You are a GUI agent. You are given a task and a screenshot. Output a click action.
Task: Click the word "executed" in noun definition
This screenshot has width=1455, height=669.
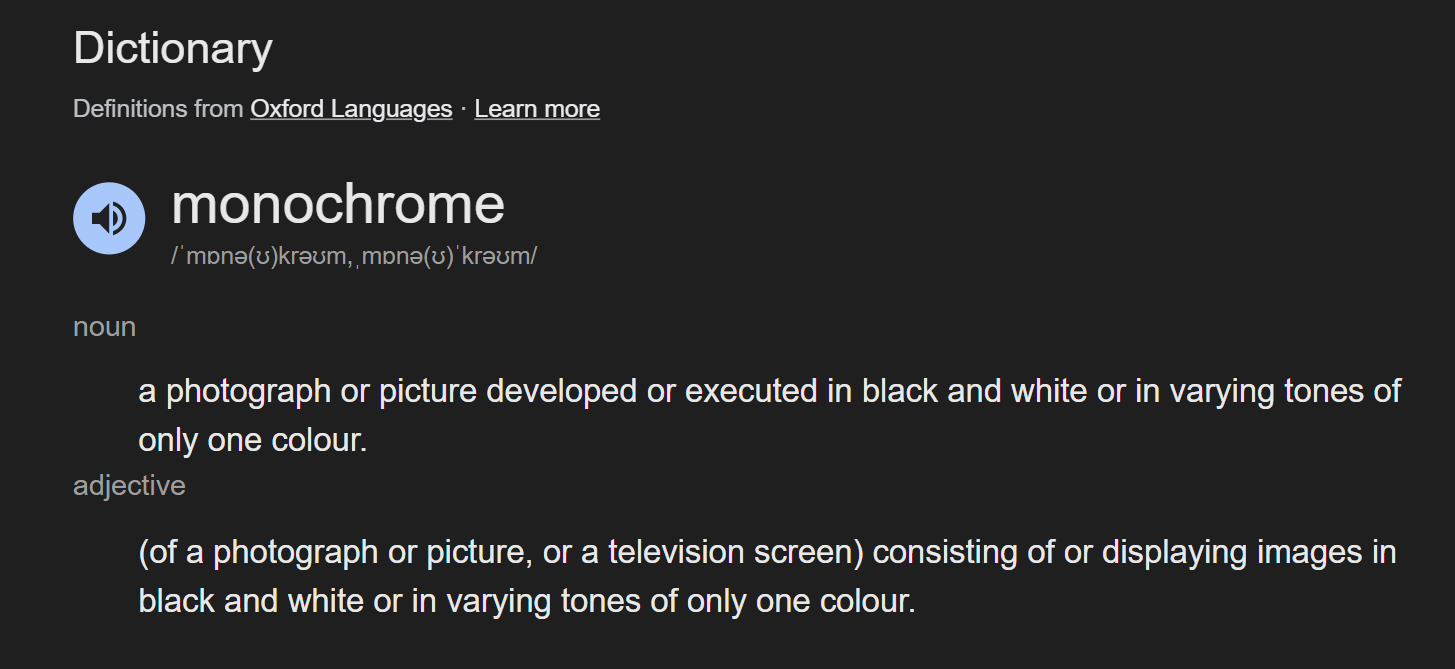[x=751, y=391]
